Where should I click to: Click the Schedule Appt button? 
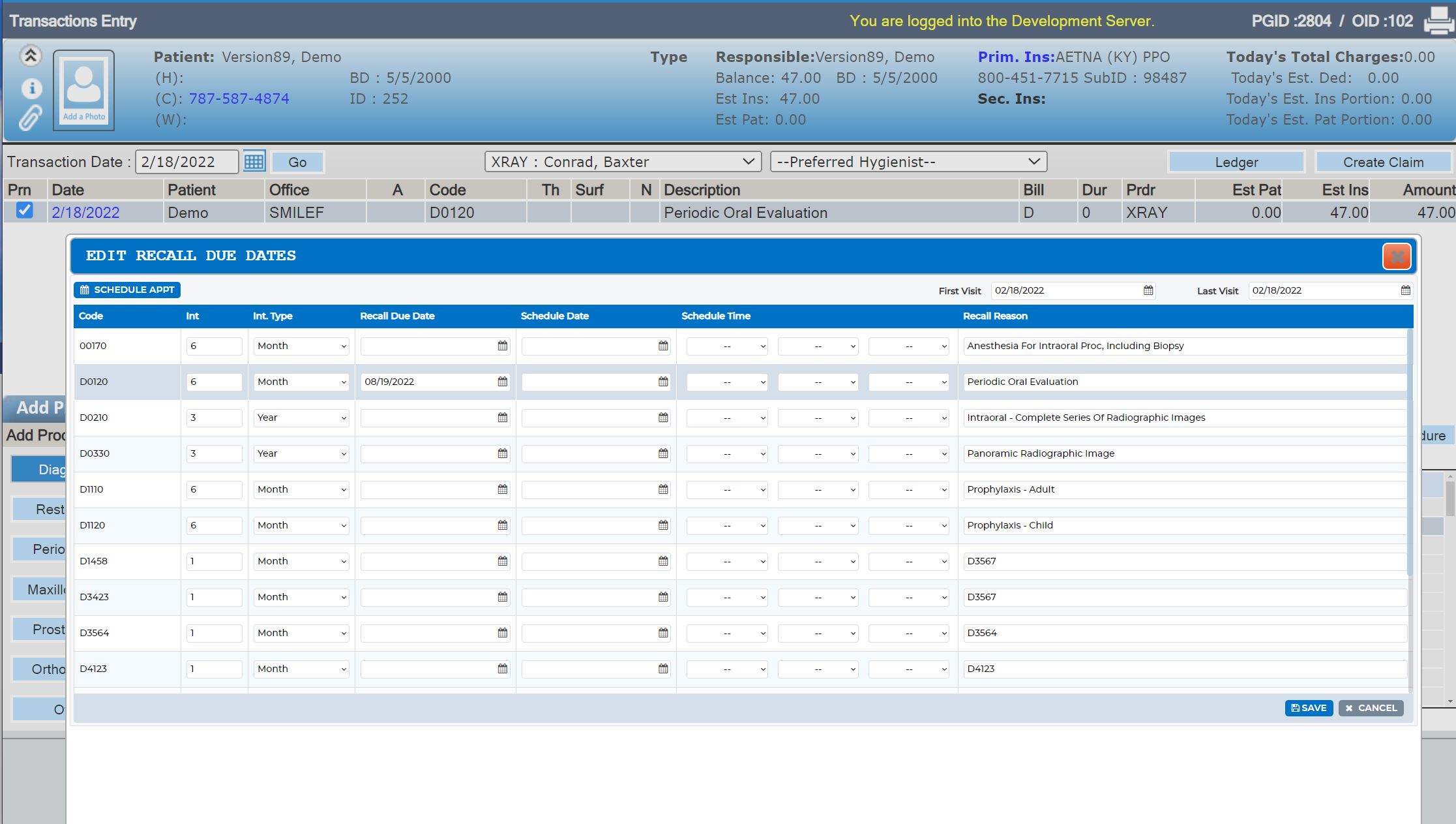pos(127,290)
